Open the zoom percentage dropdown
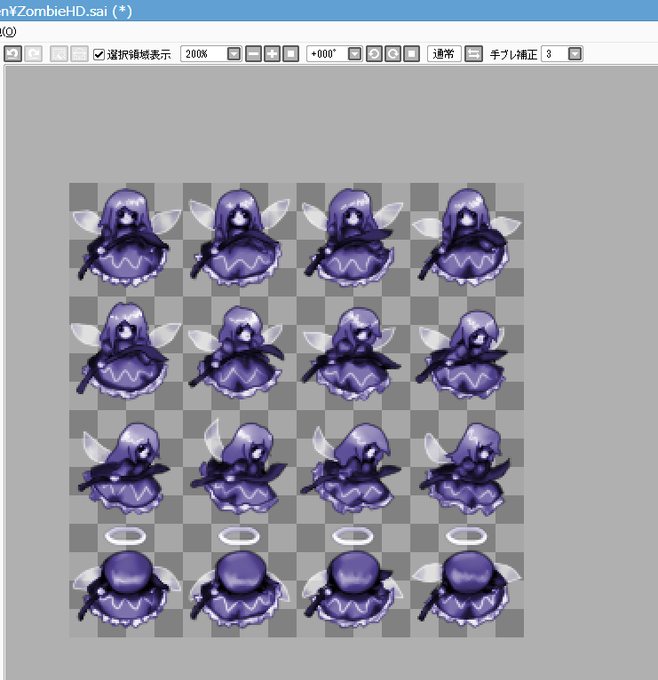 (x=234, y=54)
